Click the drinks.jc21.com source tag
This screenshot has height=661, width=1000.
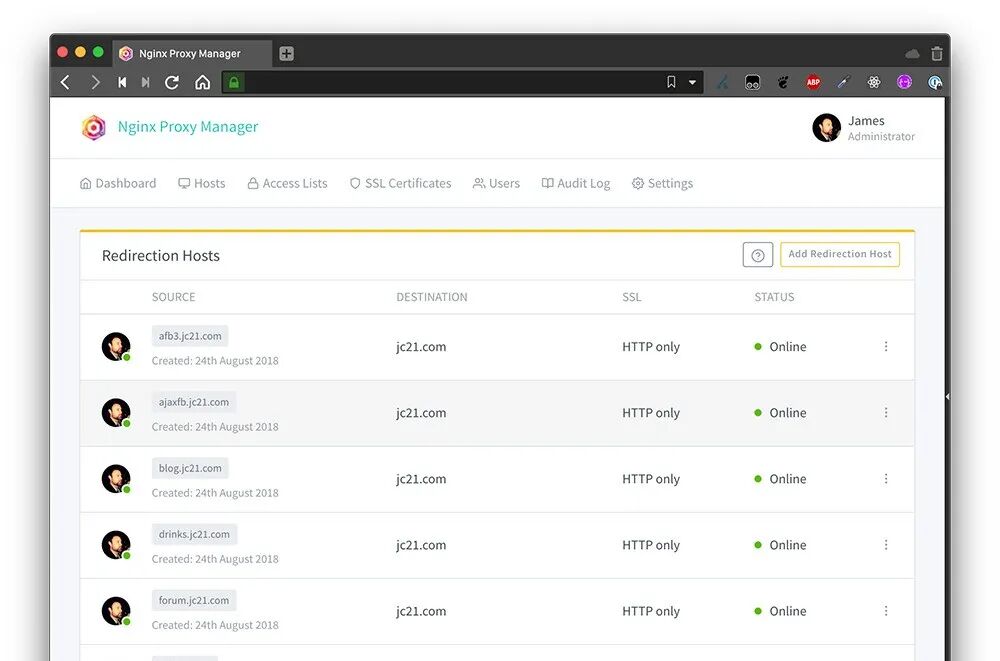(195, 534)
